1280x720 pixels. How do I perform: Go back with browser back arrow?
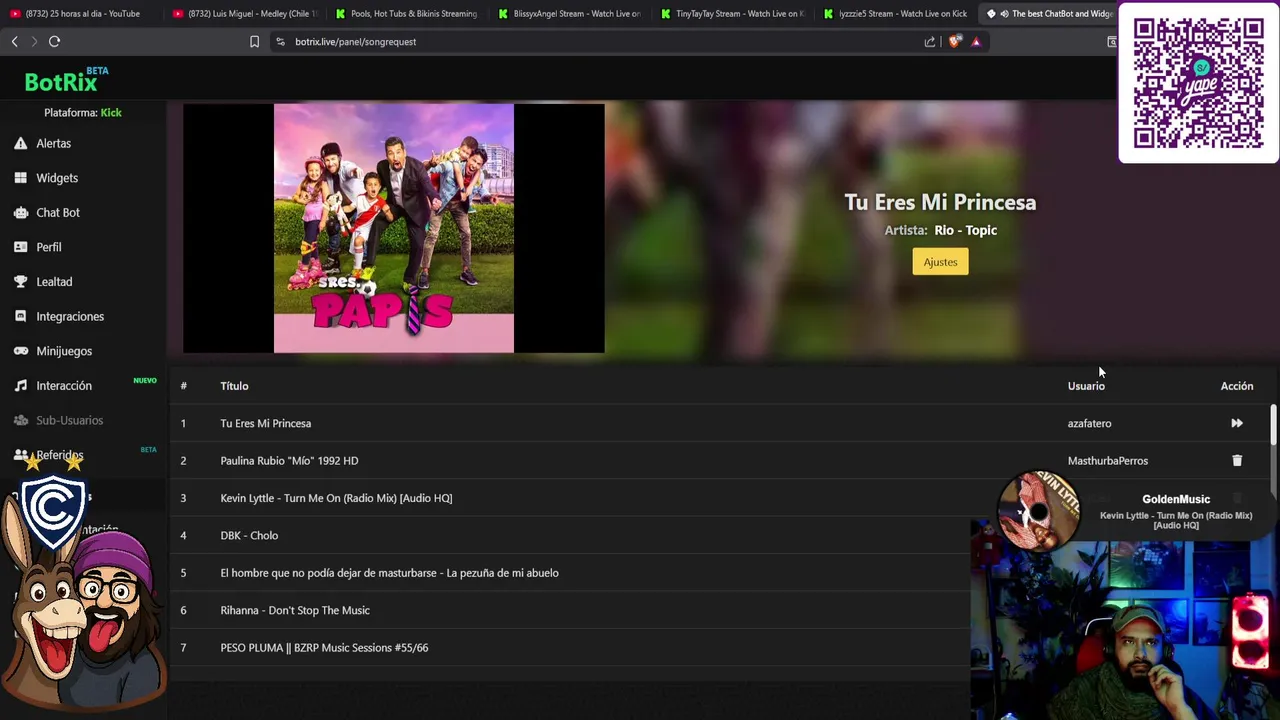point(14,41)
